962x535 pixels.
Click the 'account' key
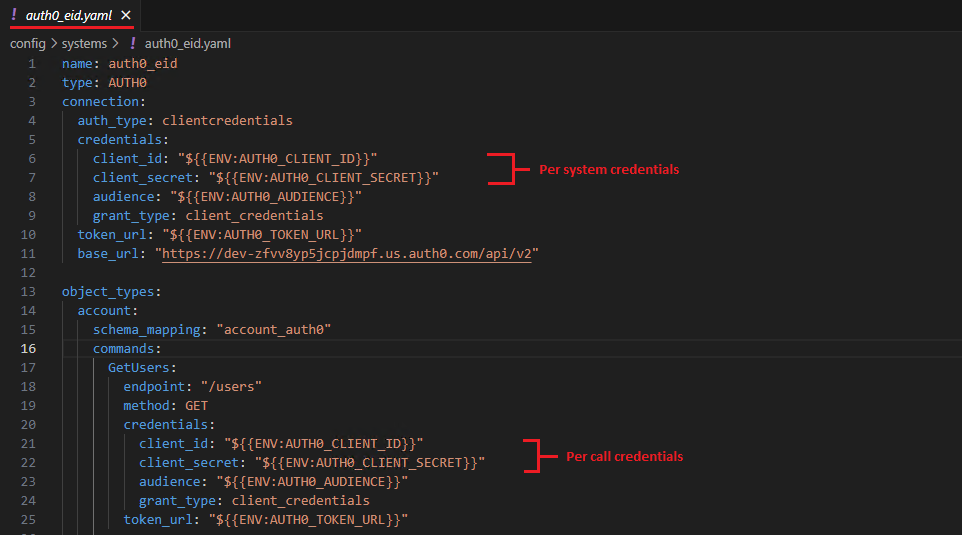click(x=104, y=311)
